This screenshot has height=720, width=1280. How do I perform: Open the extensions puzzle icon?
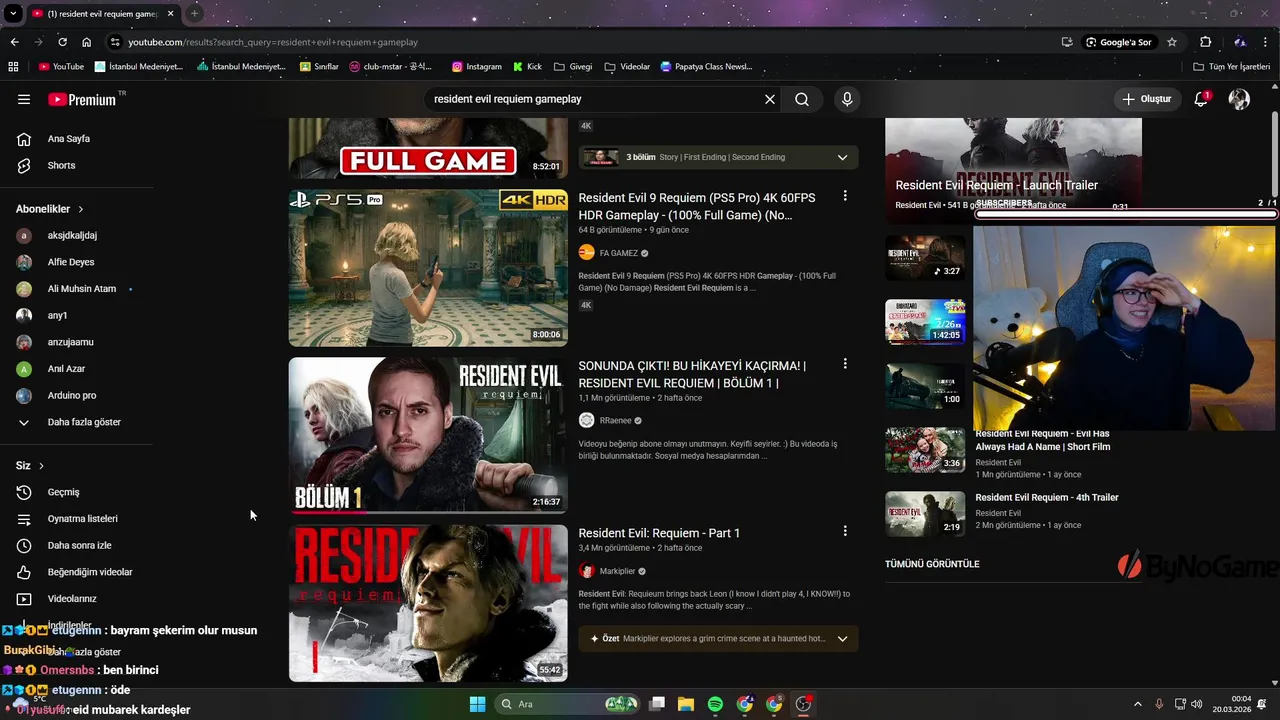point(1205,42)
